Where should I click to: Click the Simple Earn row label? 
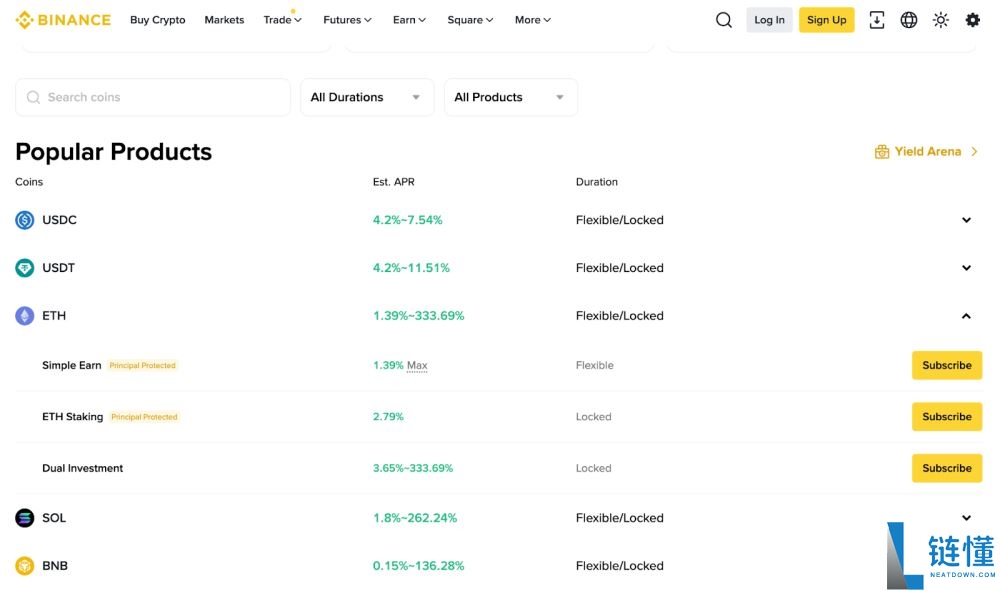(x=71, y=365)
